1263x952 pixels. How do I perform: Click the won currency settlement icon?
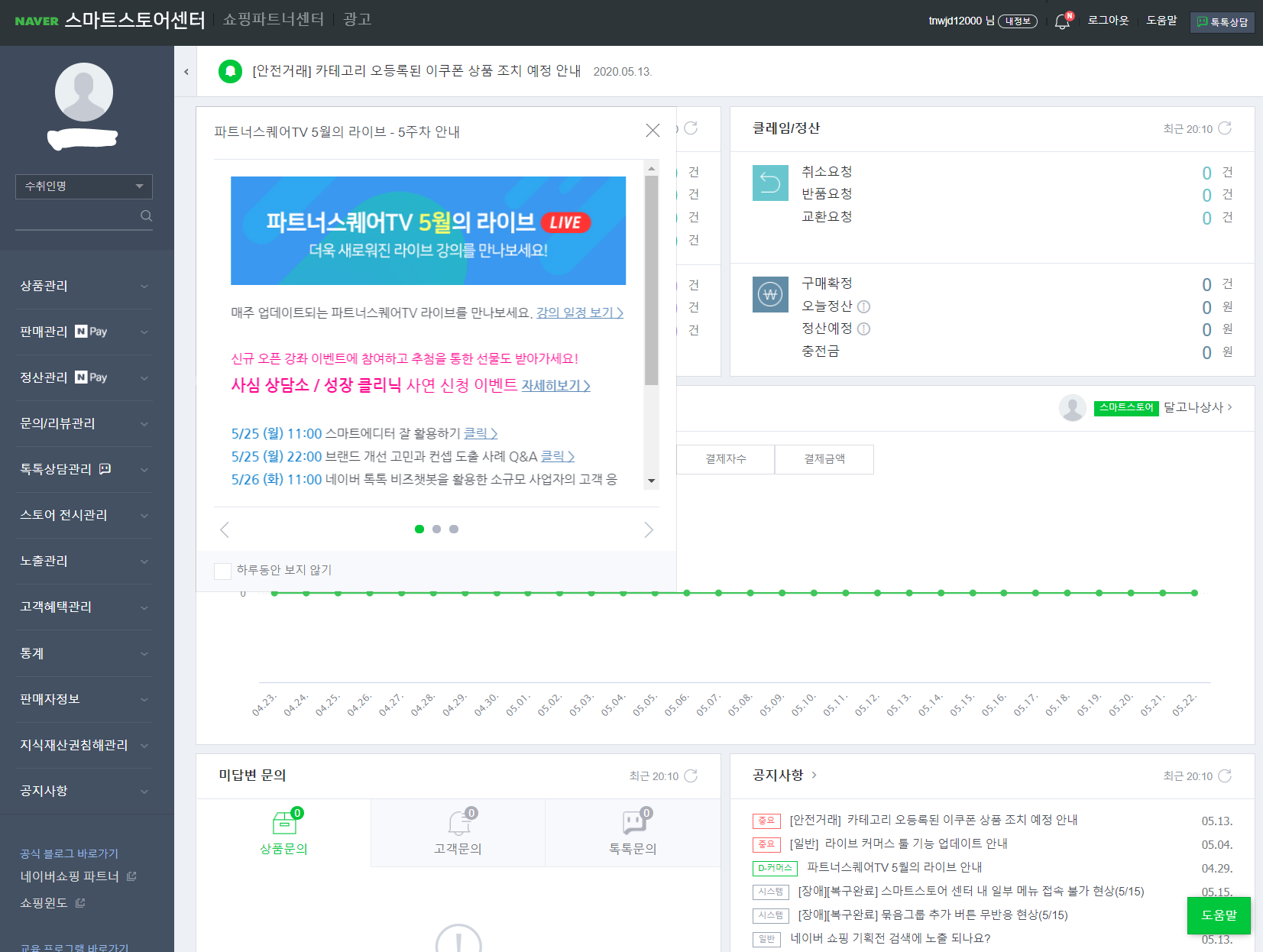770,294
